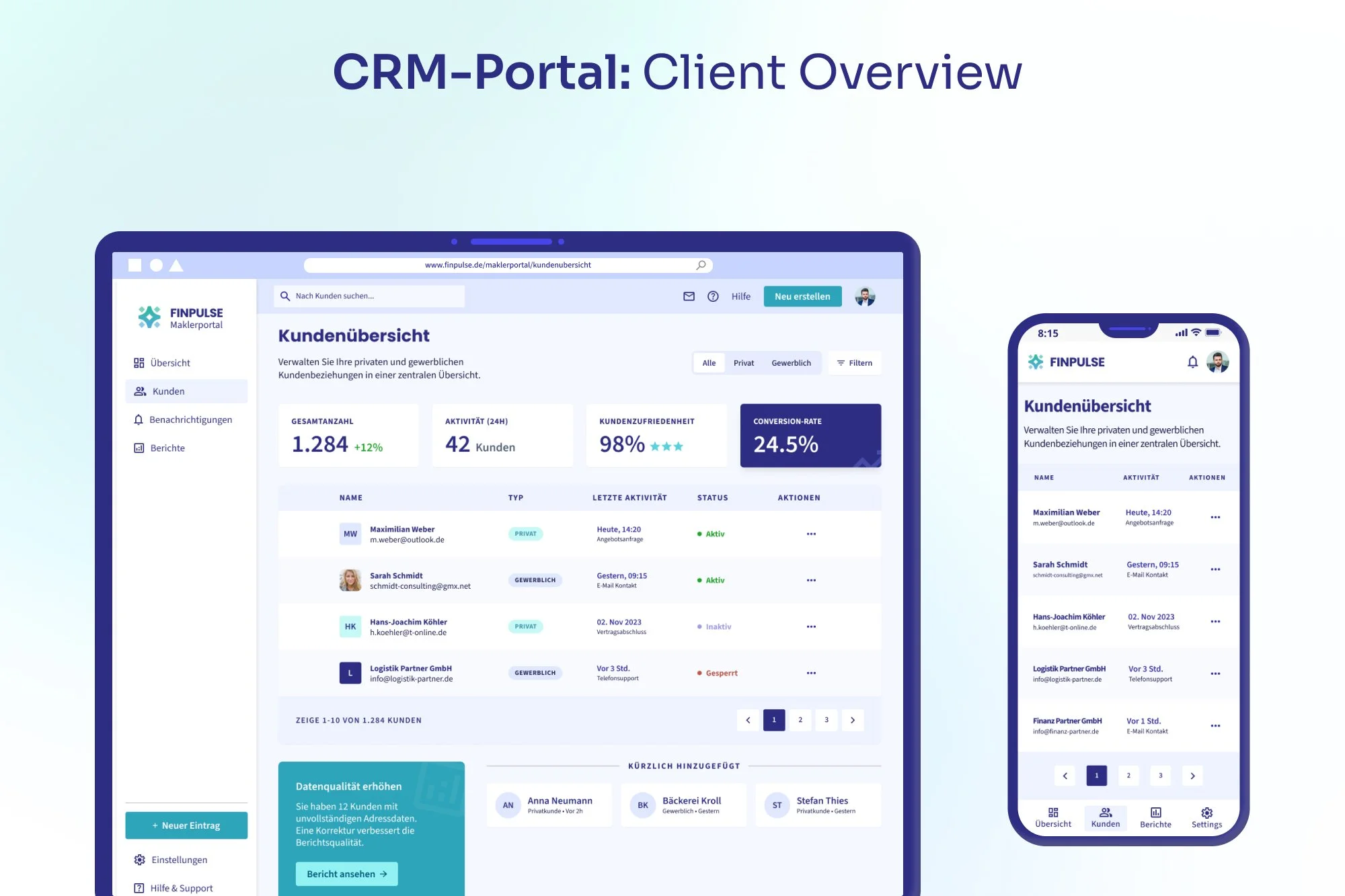Image resolution: width=1345 pixels, height=896 pixels.
Task: Select Berichte in the left sidebar
Action: pos(167,448)
